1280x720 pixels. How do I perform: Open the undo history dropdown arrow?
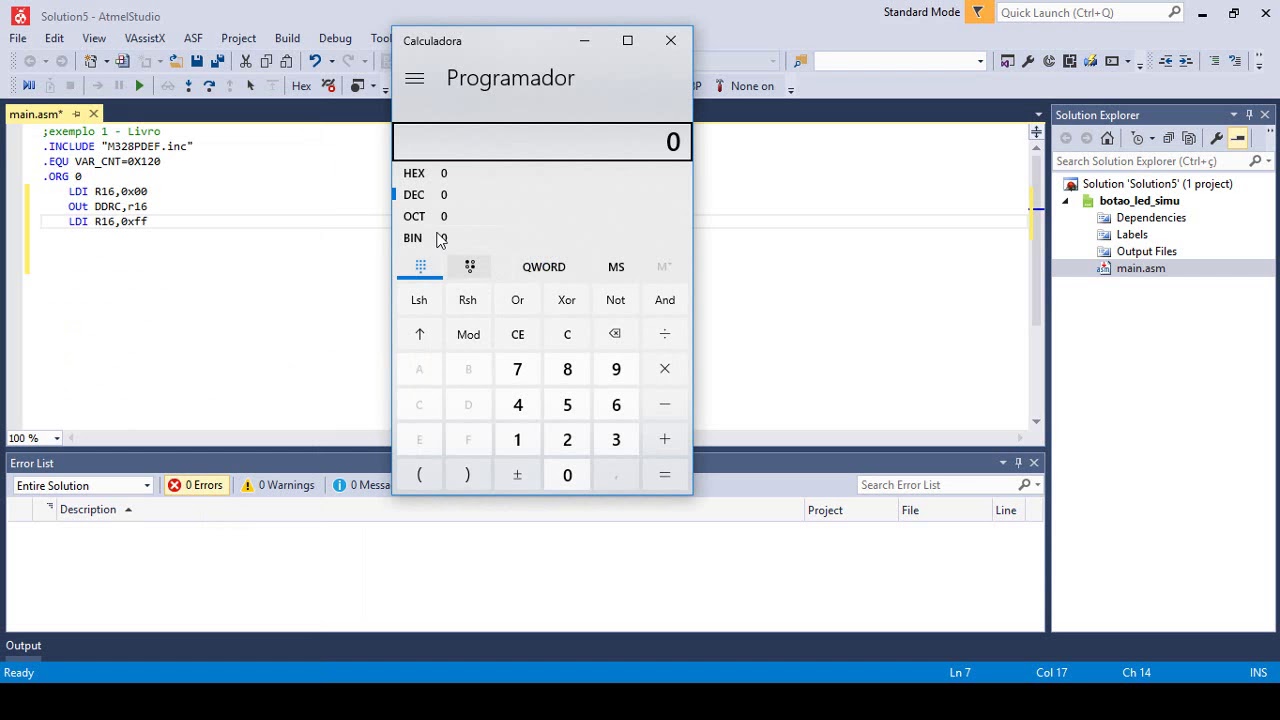(332, 61)
